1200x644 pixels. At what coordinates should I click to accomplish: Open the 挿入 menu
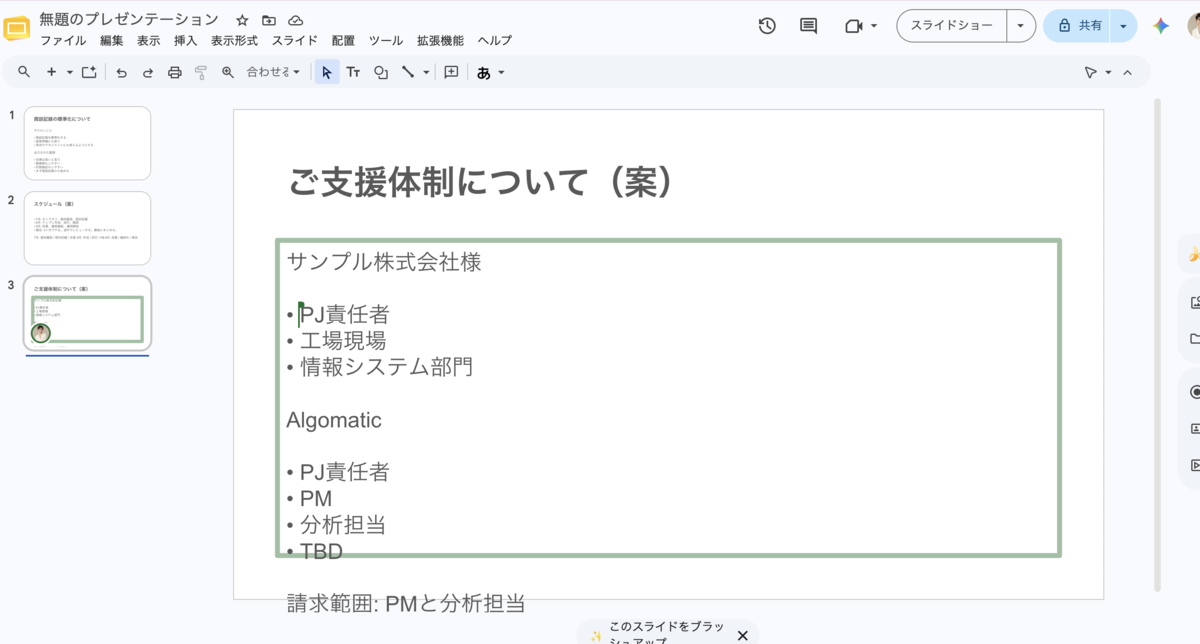(186, 41)
